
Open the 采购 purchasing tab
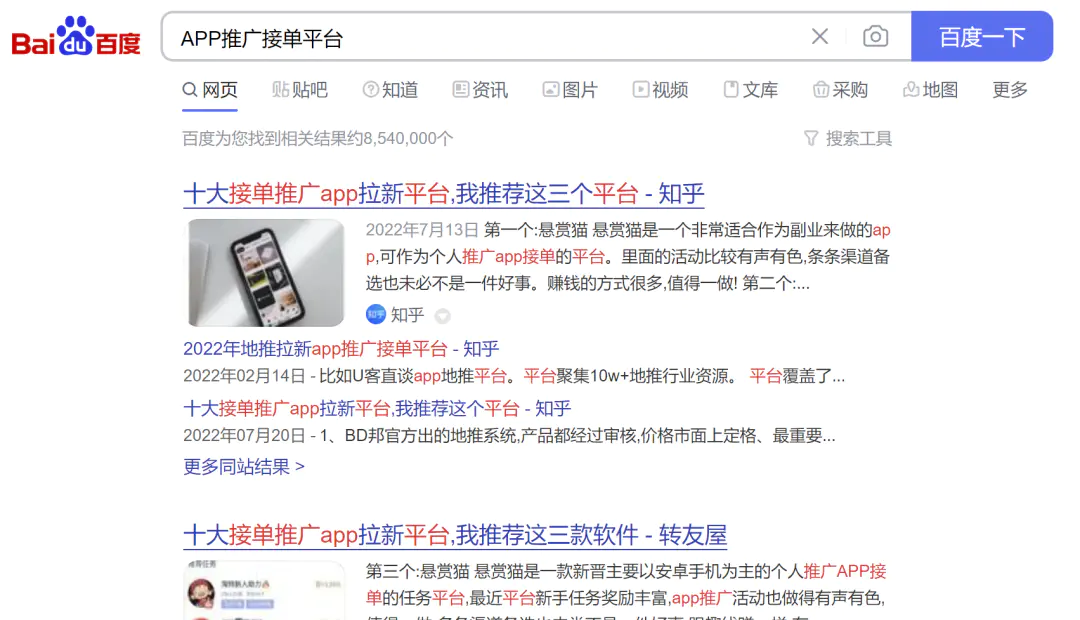pyautogui.click(x=840, y=90)
